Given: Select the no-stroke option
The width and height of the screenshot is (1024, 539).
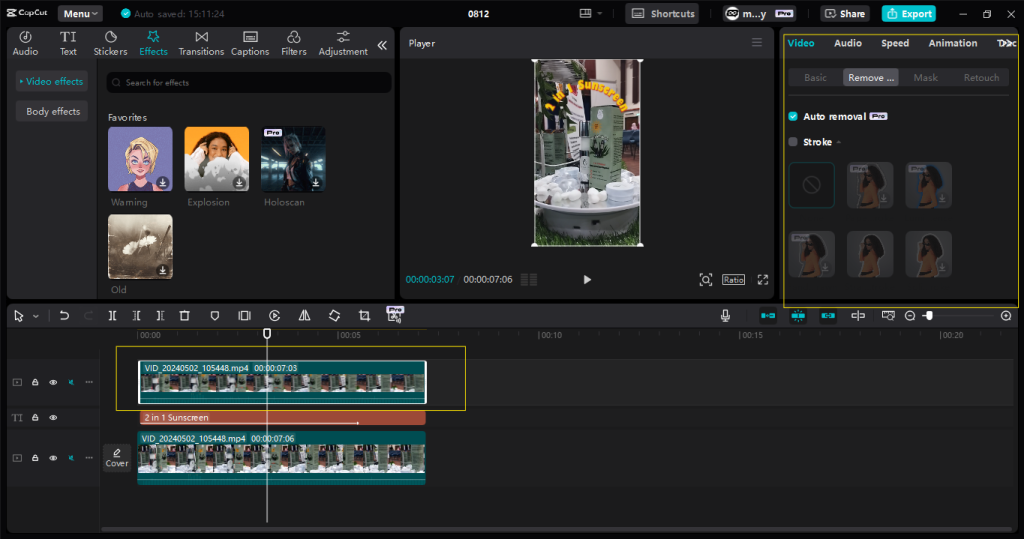Looking at the screenshot, I should point(811,186).
